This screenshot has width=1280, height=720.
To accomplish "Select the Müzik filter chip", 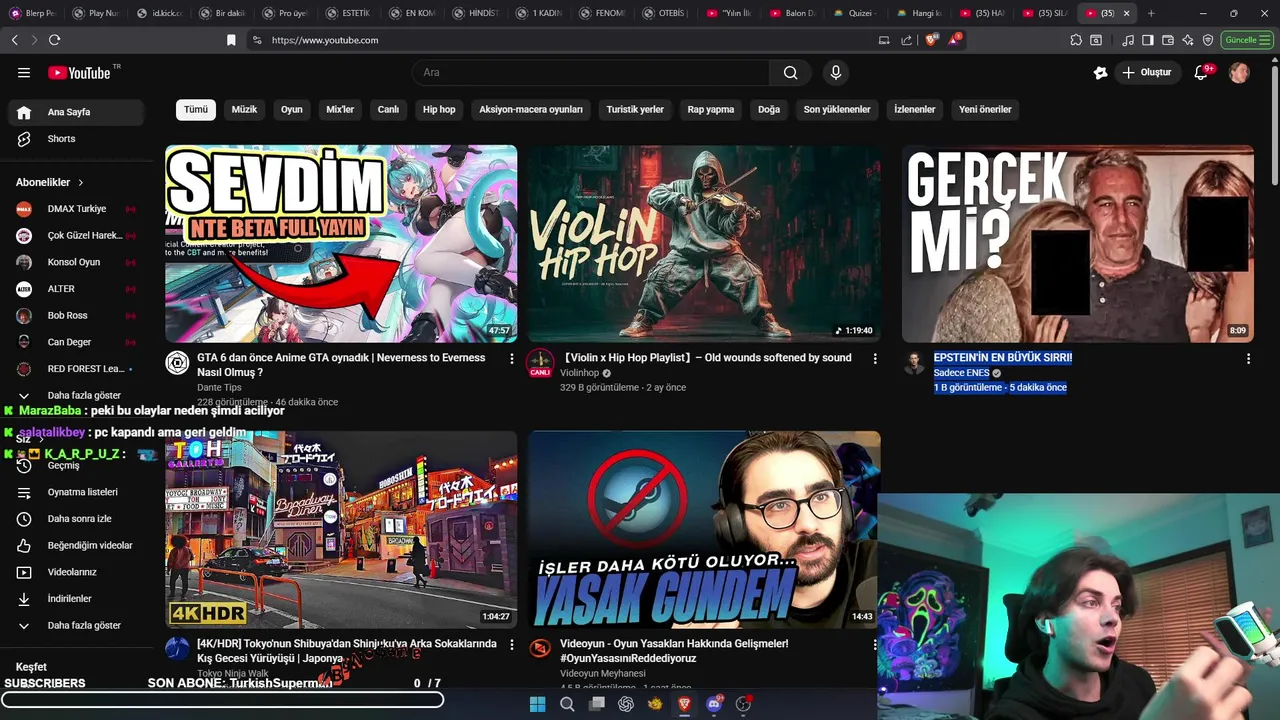I will tap(244, 109).
